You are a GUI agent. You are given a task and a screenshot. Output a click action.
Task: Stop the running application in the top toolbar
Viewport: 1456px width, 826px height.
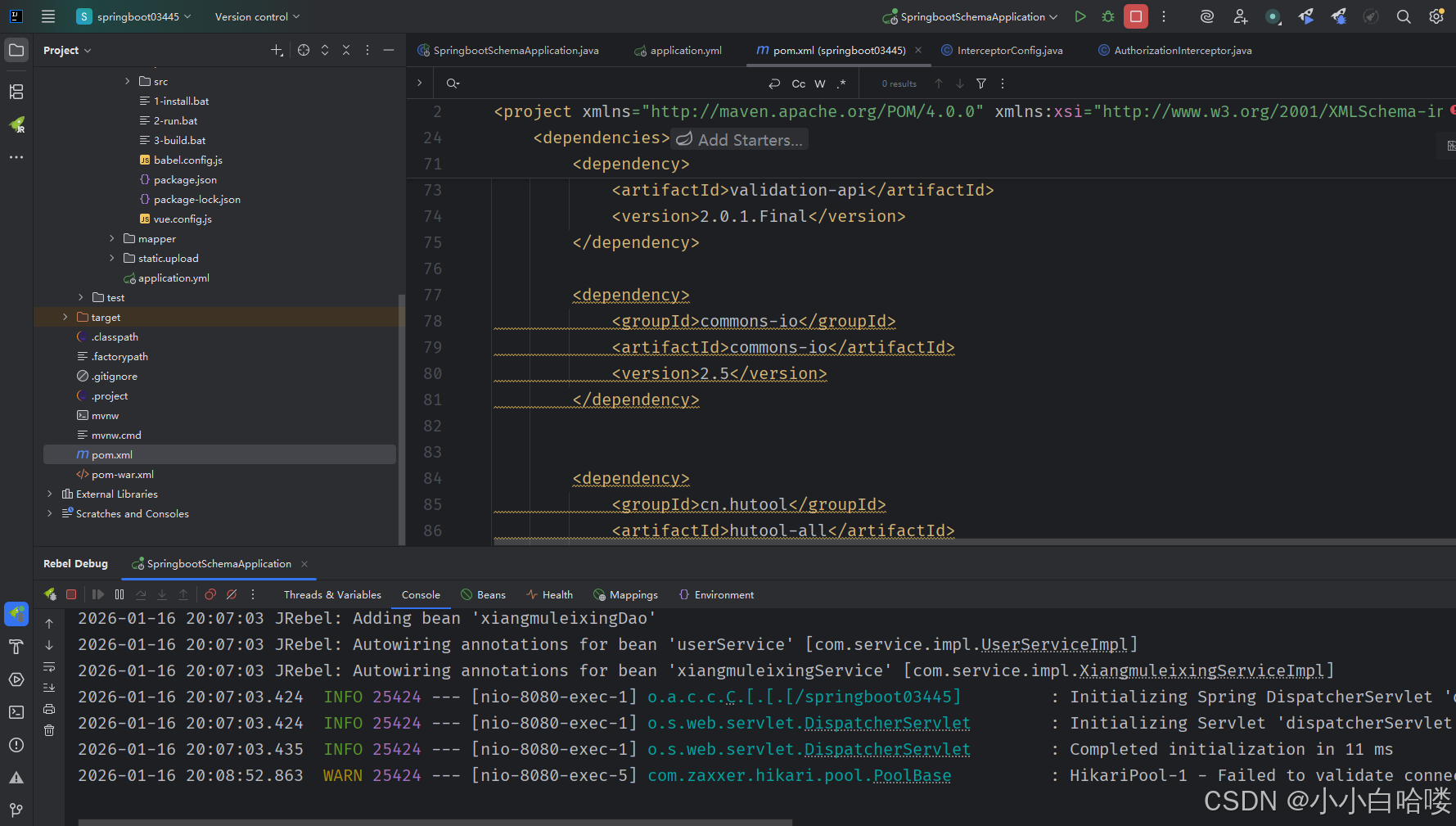pos(1136,16)
